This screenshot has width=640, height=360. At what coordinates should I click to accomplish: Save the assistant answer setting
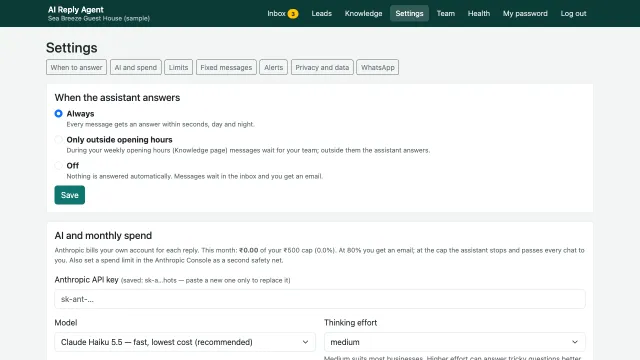[x=69, y=195]
